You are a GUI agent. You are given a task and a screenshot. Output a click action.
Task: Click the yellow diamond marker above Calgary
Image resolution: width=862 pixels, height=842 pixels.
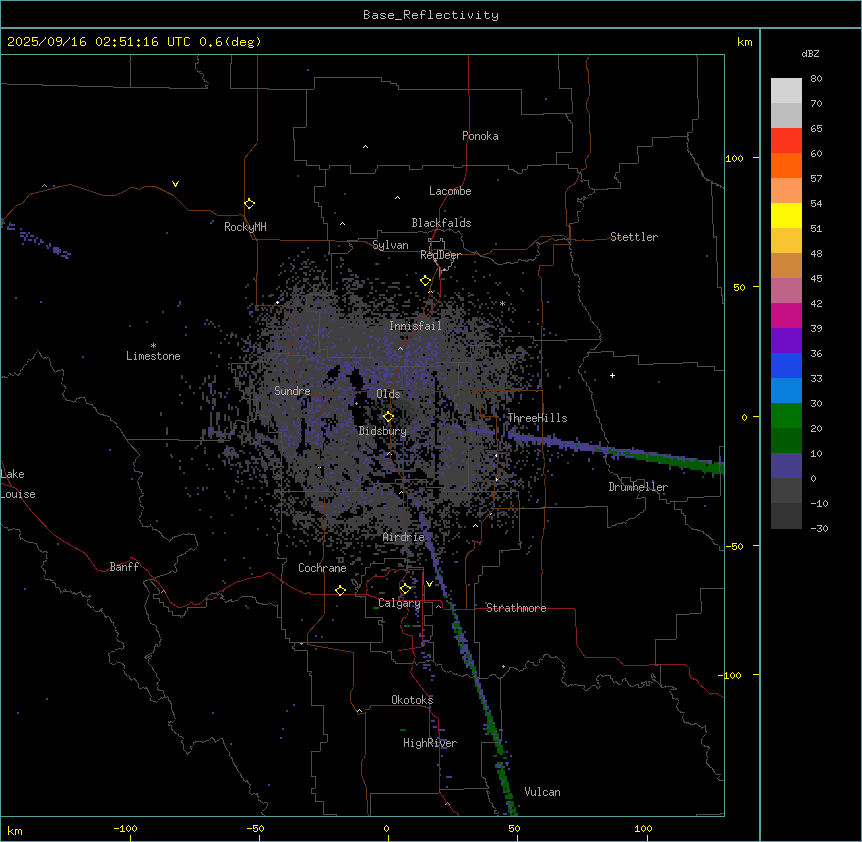pos(405,589)
